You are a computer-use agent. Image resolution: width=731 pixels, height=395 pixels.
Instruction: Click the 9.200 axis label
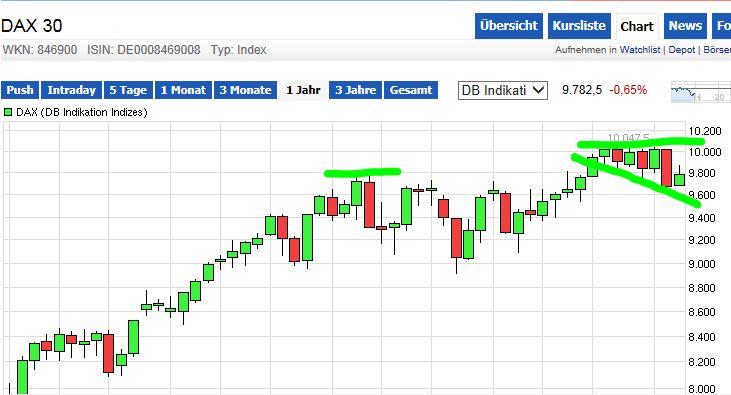click(x=702, y=240)
